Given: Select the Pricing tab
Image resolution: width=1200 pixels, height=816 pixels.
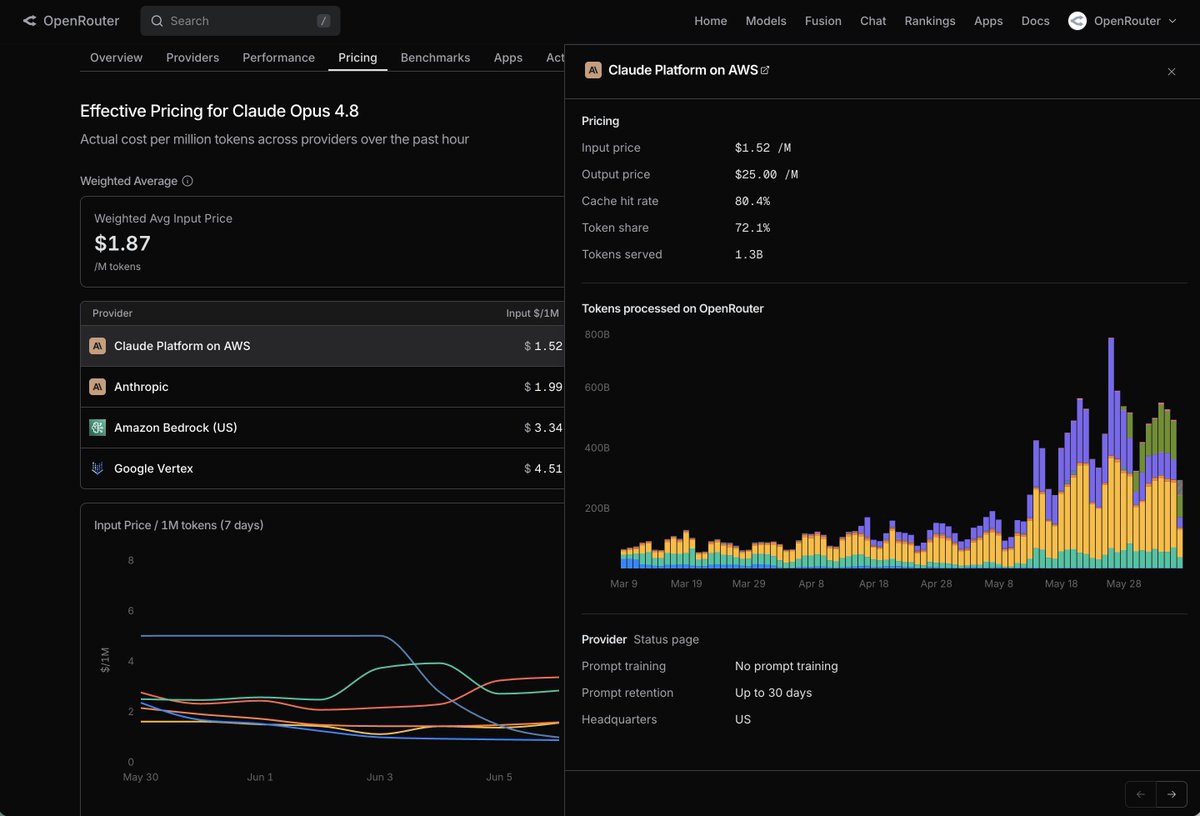Looking at the screenshot, I should tap(358, 58).
